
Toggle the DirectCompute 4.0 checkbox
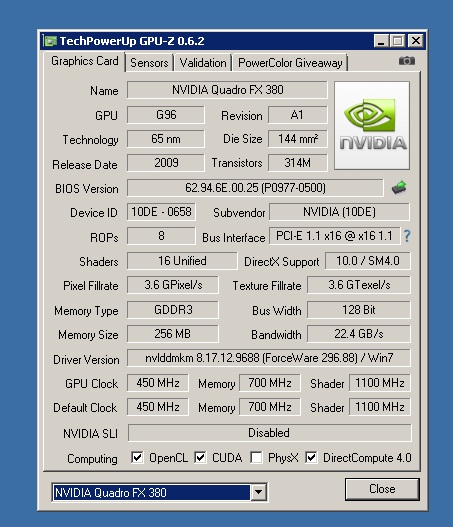point(311,457)
